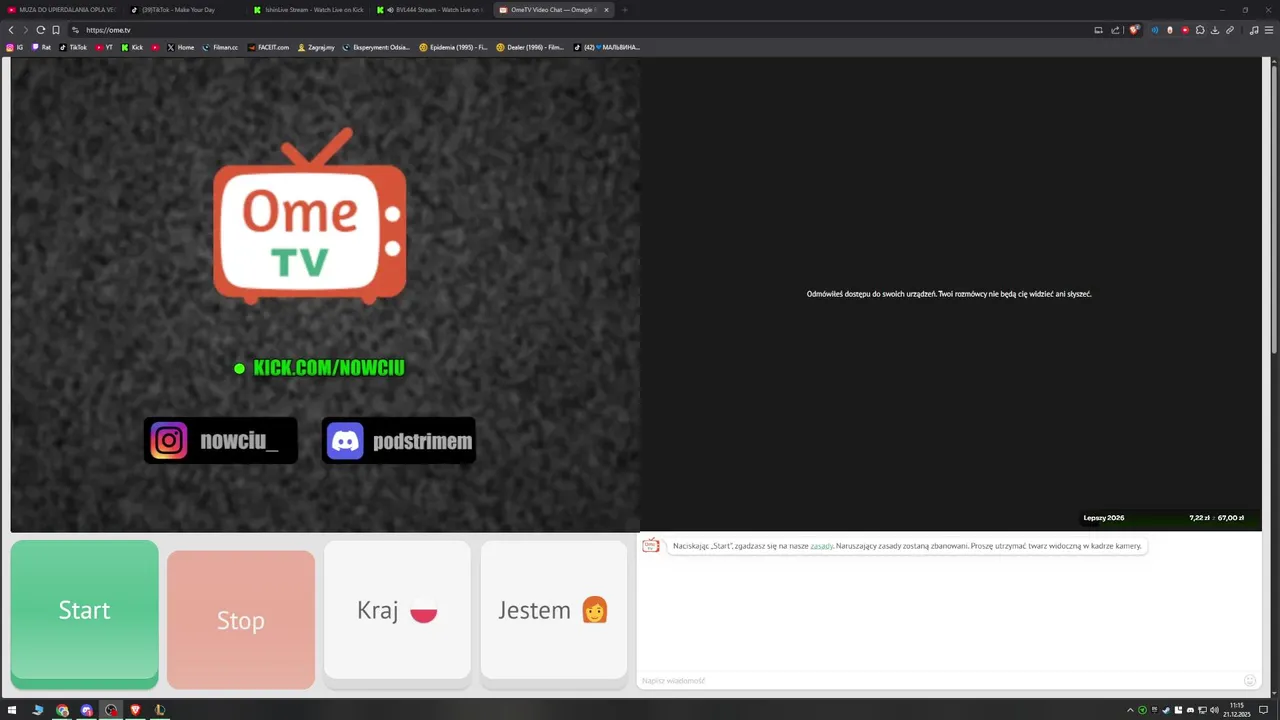Click the blue sound extension icon

pos(1155,30)
